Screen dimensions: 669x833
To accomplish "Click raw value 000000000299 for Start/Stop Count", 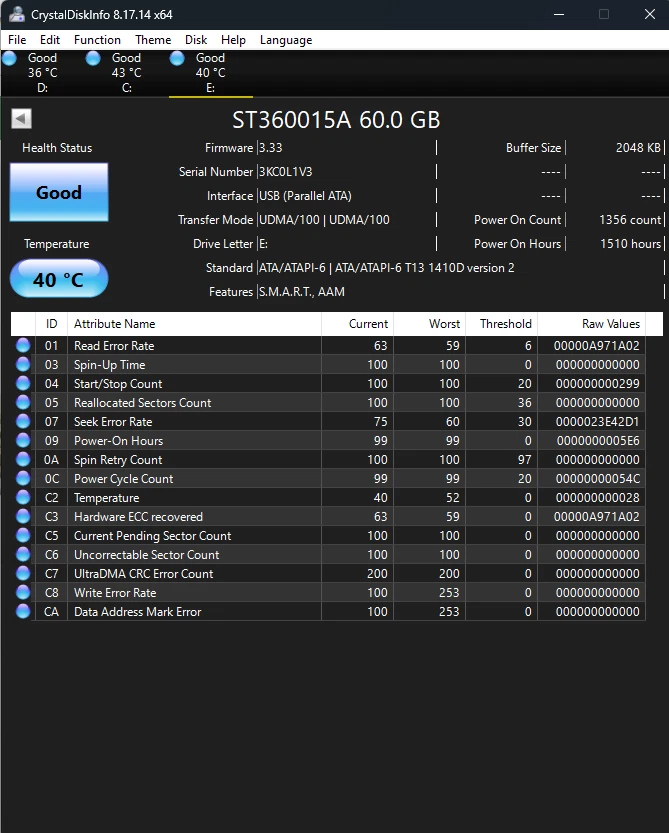I will pyautogui.click(x=598, y=384).
